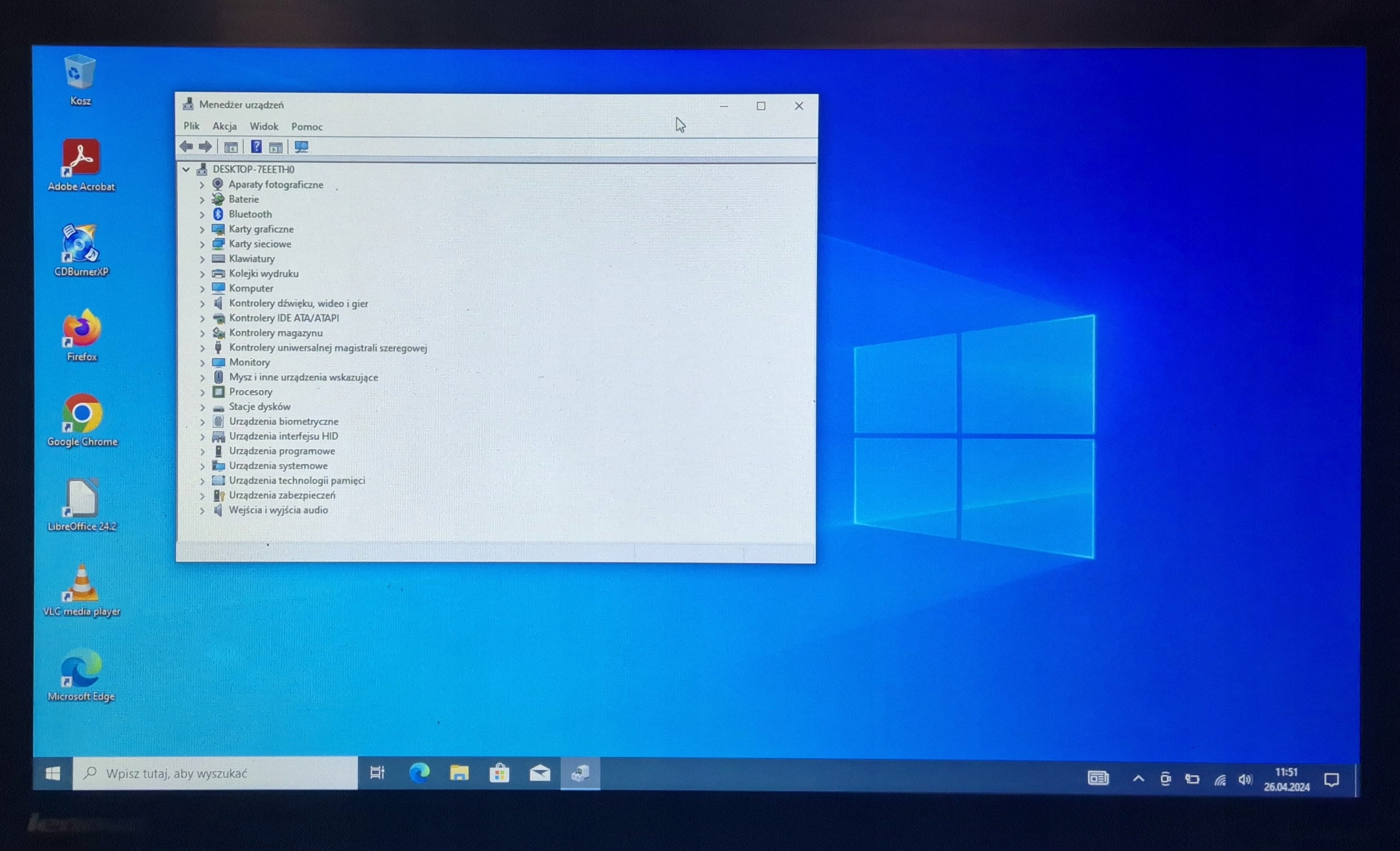Viewport: 1400px width, 851px height.
Task: Expand the Karty graficzne category
Action: pyautogui.click(x=202, y=230)
